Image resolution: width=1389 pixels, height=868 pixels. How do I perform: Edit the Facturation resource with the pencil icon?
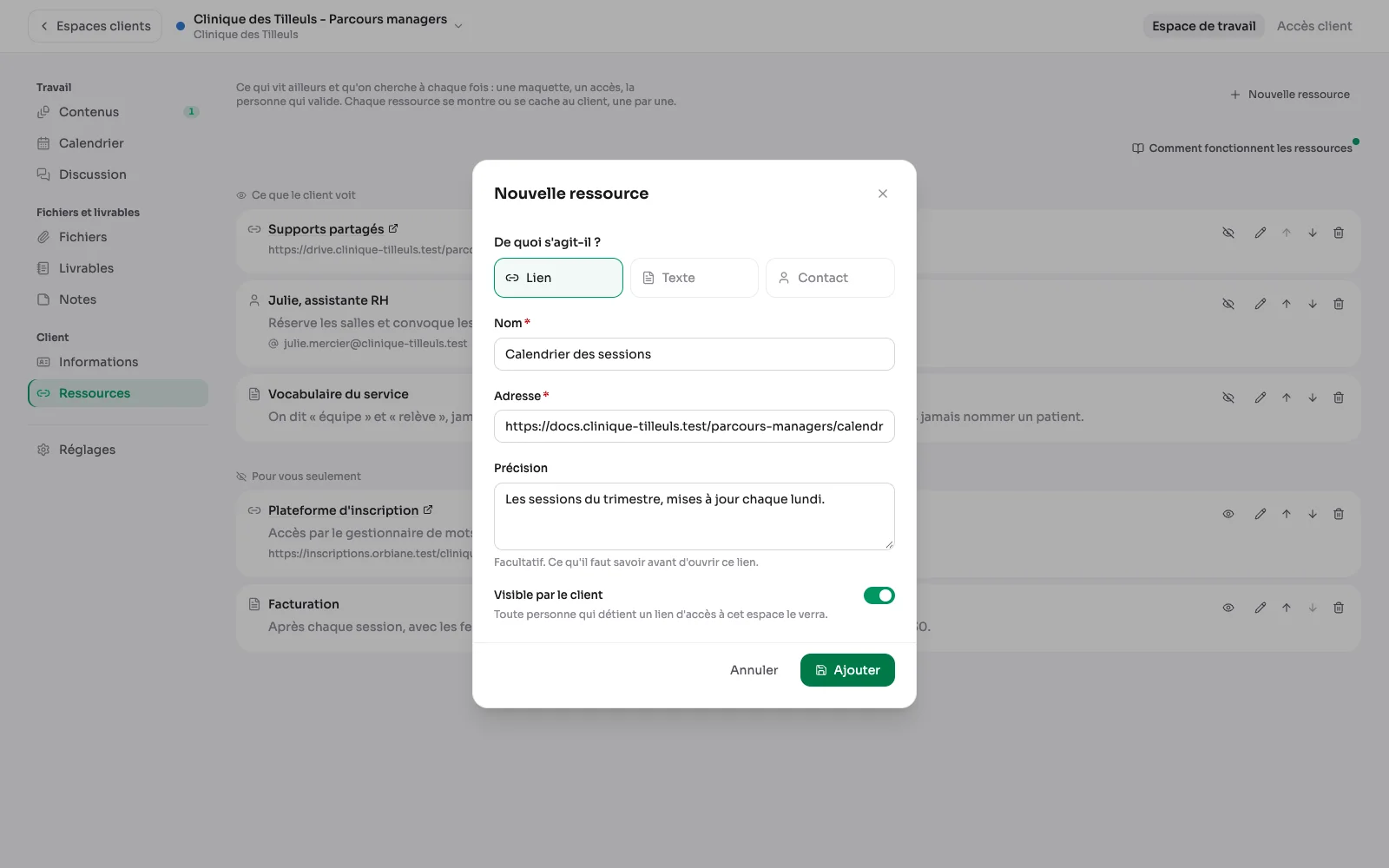[x=1261, y=608]
